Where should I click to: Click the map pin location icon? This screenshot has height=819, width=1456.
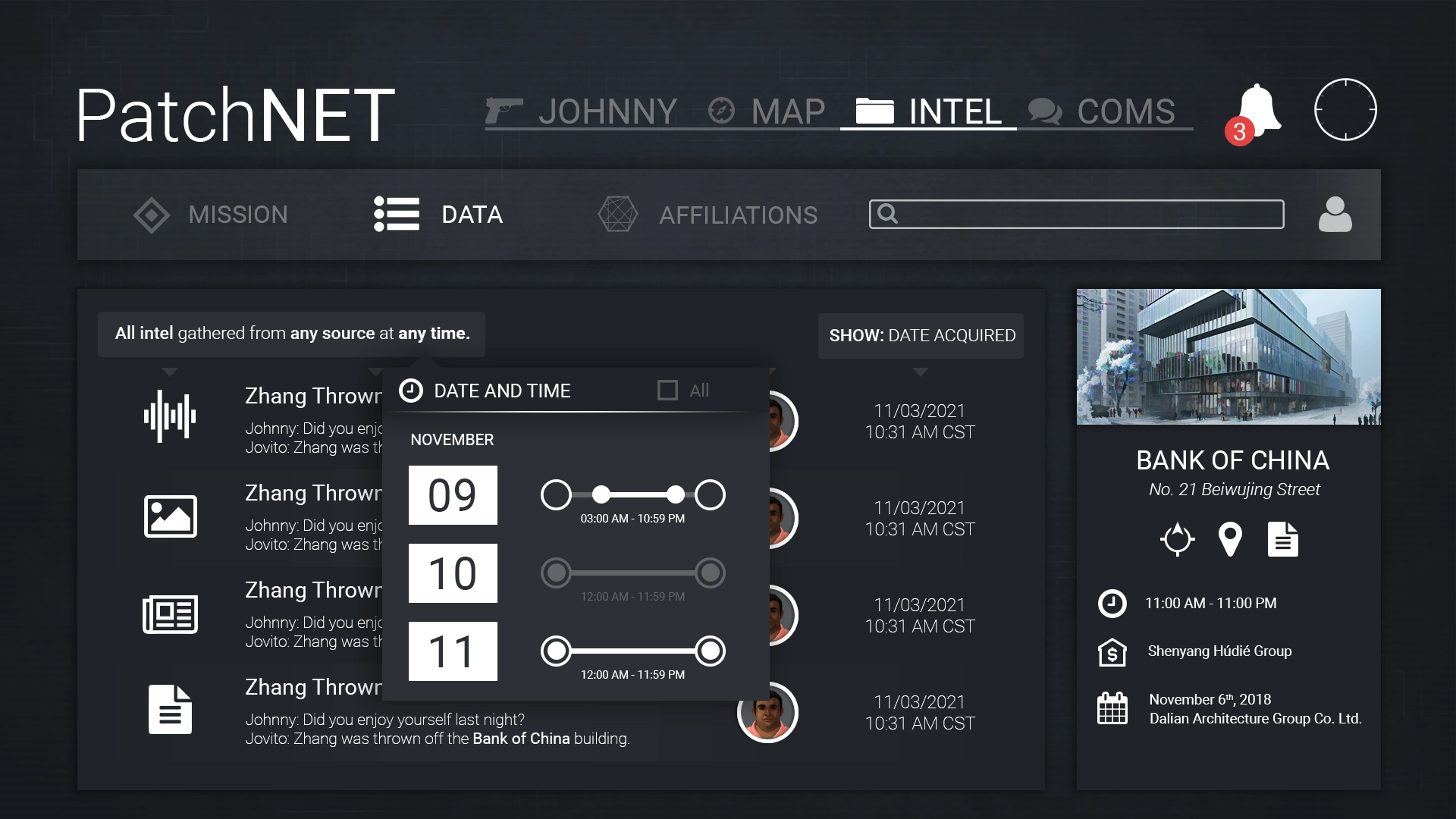coord(1229,539)
